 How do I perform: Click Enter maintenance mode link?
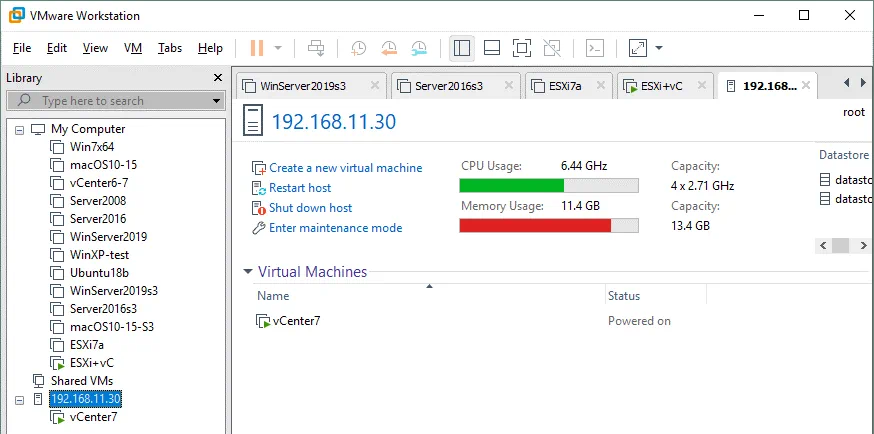point(335,228)
